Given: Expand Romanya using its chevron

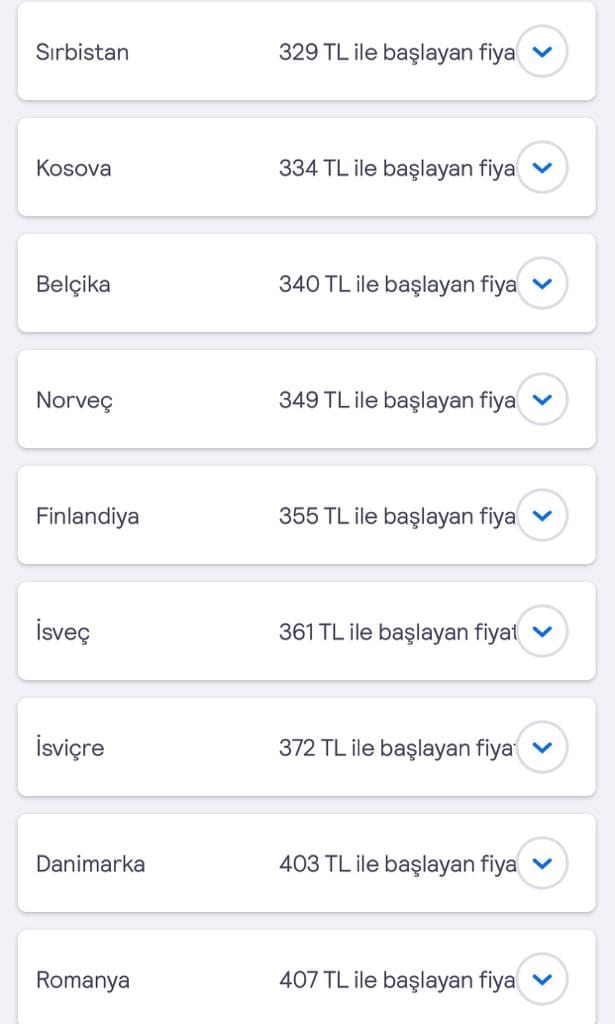Looking at the screenshot, I should [x=542, y=979].
